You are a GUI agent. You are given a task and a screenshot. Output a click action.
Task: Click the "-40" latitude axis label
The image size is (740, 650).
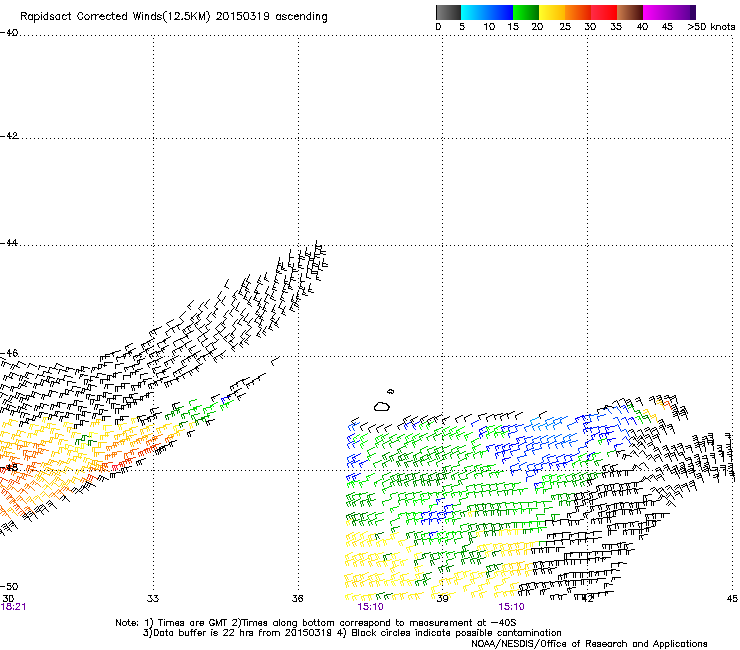[9, 33]
